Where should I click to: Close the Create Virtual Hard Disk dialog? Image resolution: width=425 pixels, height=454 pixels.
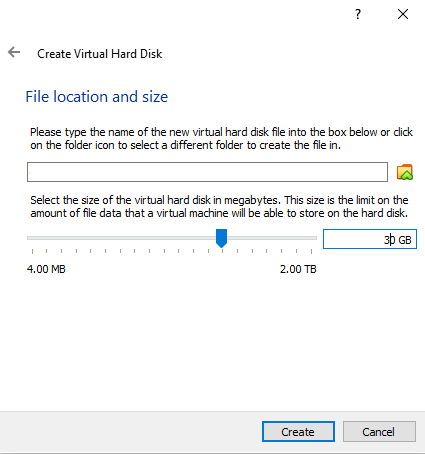[x=403, y=14]
